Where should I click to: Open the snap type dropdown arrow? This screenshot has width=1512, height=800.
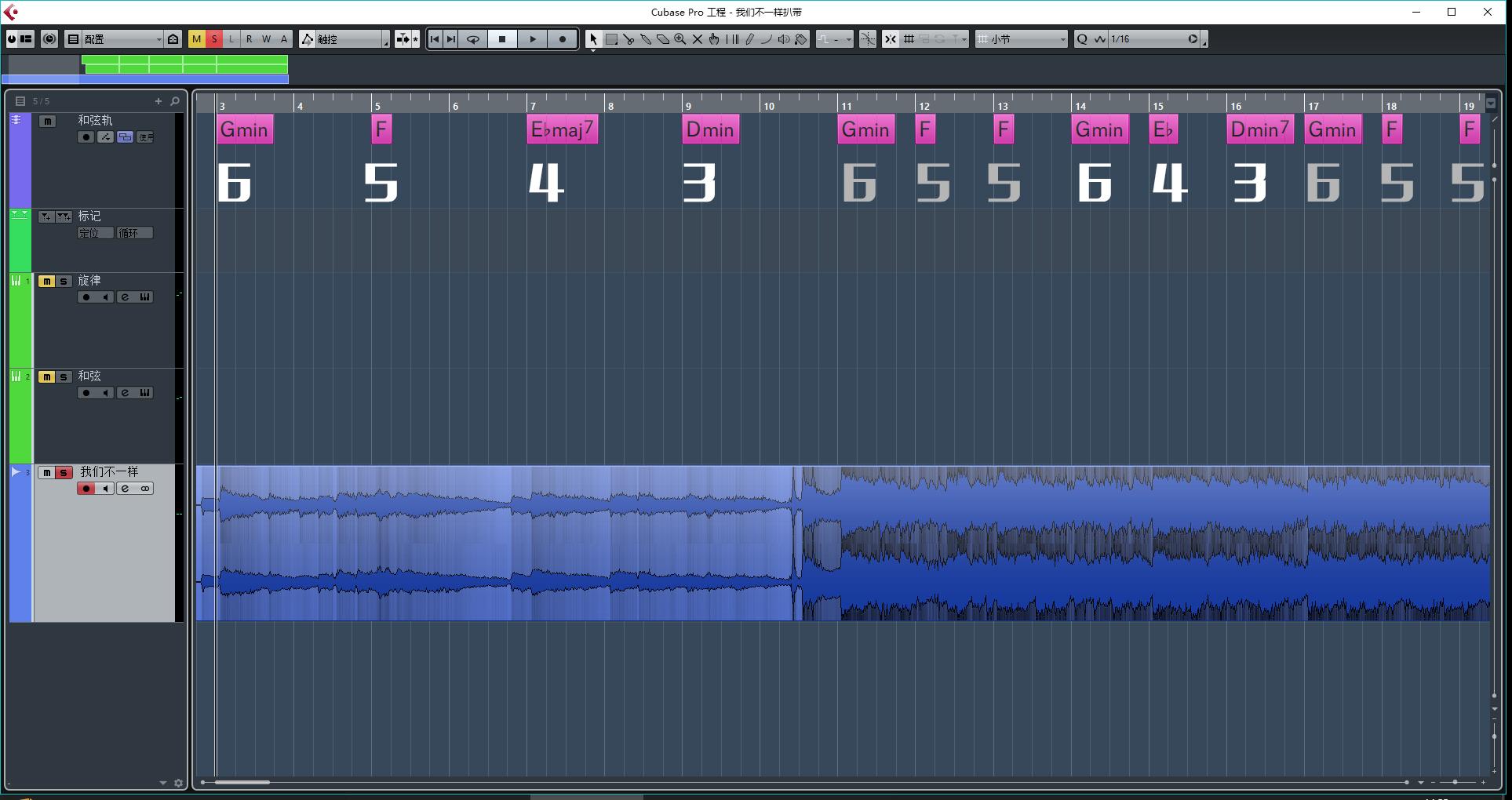pos(963,38)
